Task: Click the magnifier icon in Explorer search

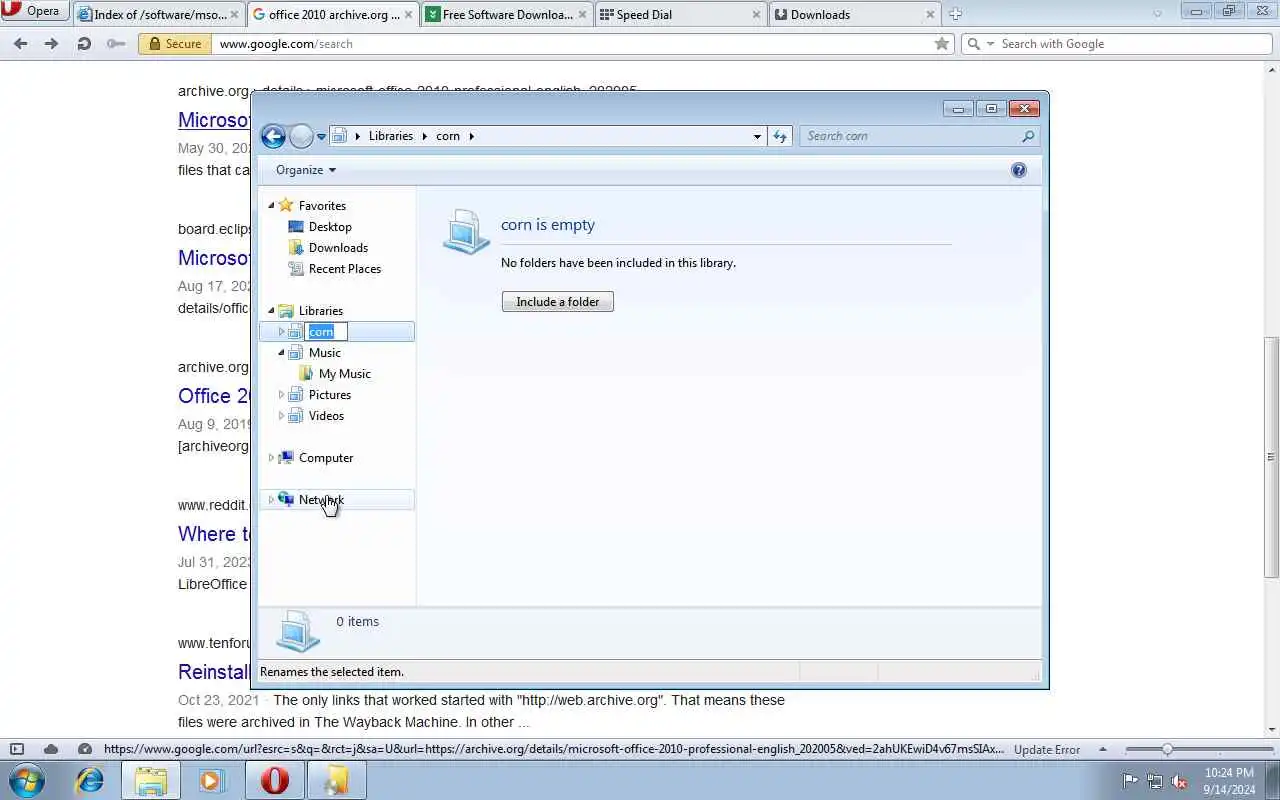Action: point(1028,136)
